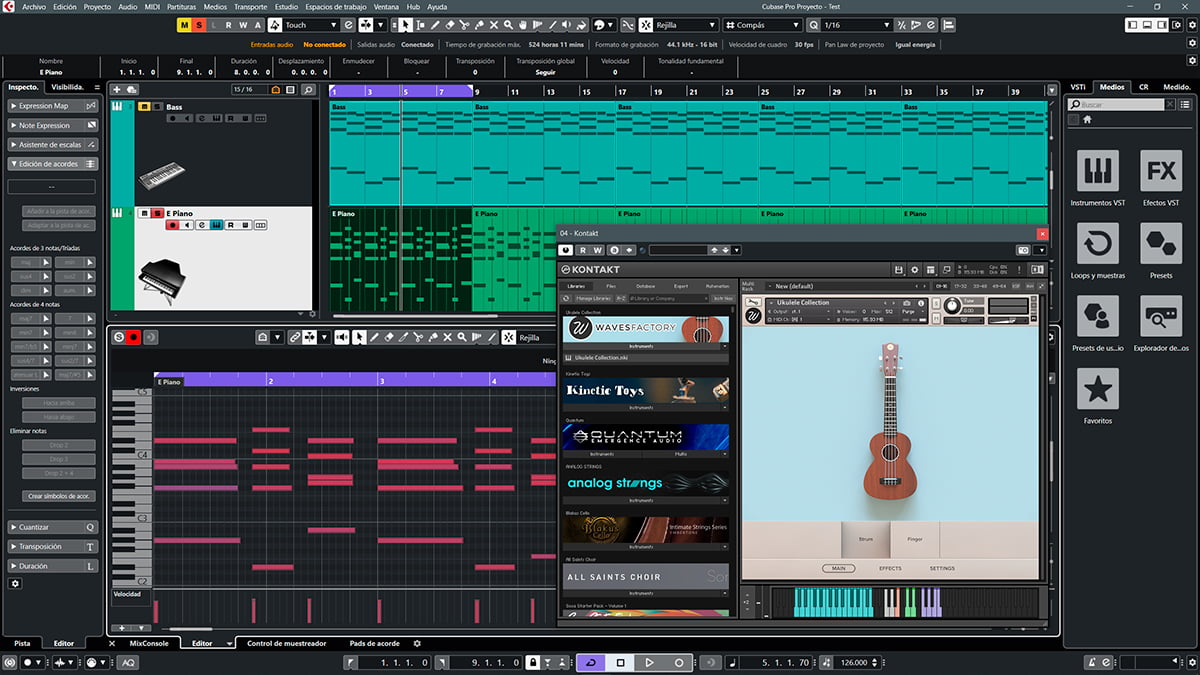Click the Open Presets de usuario tile
The height and width of the screenshot is (675, 1200).
click(1098, 316)
